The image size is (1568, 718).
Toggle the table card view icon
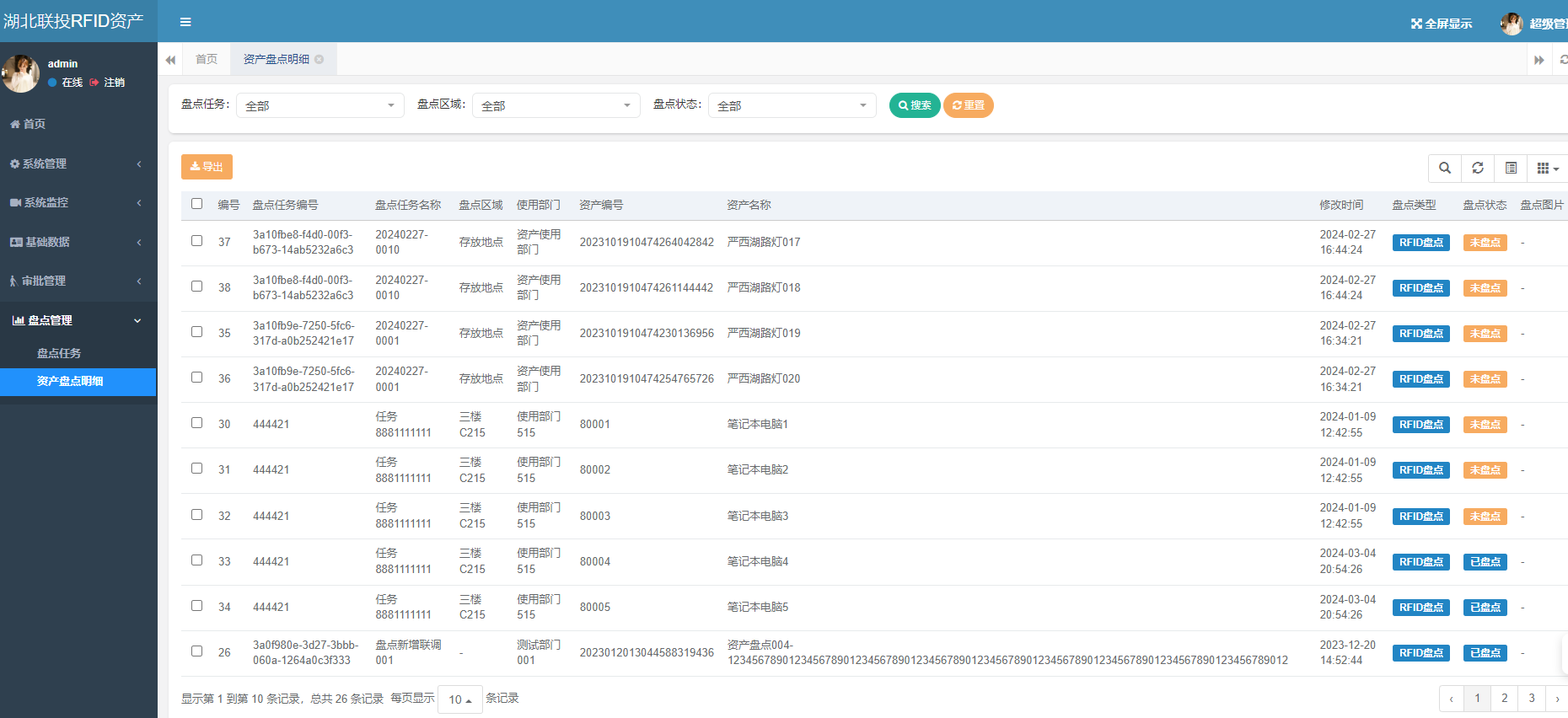coord(1511,168)
